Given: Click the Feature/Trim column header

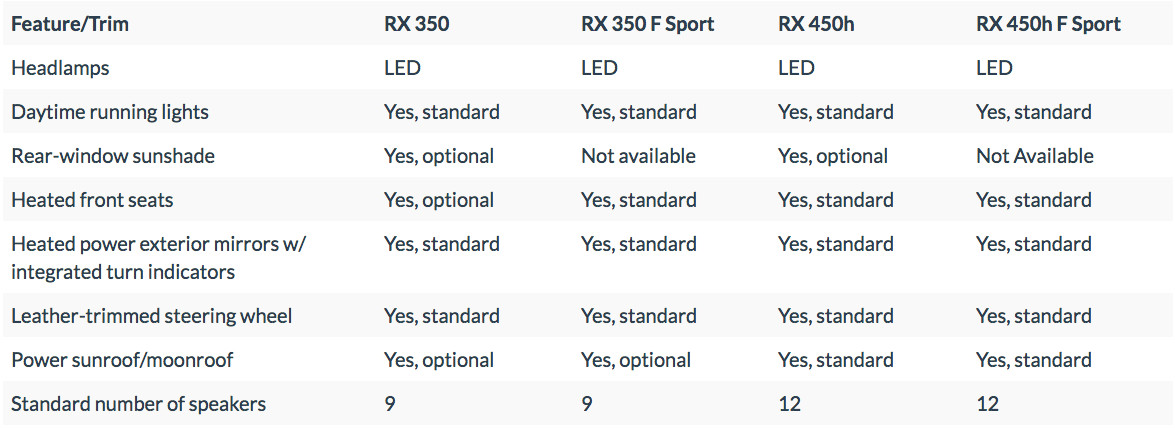Looking at the screenshot, I should 70,24.
